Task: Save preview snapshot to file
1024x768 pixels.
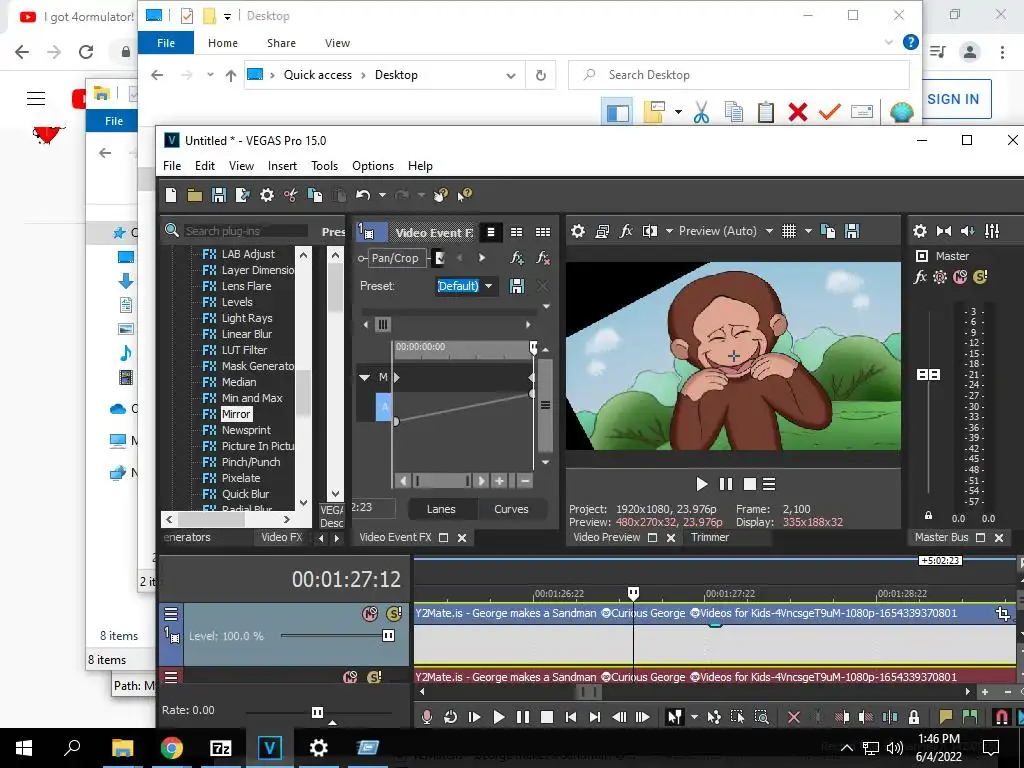Action: [852, 231]
